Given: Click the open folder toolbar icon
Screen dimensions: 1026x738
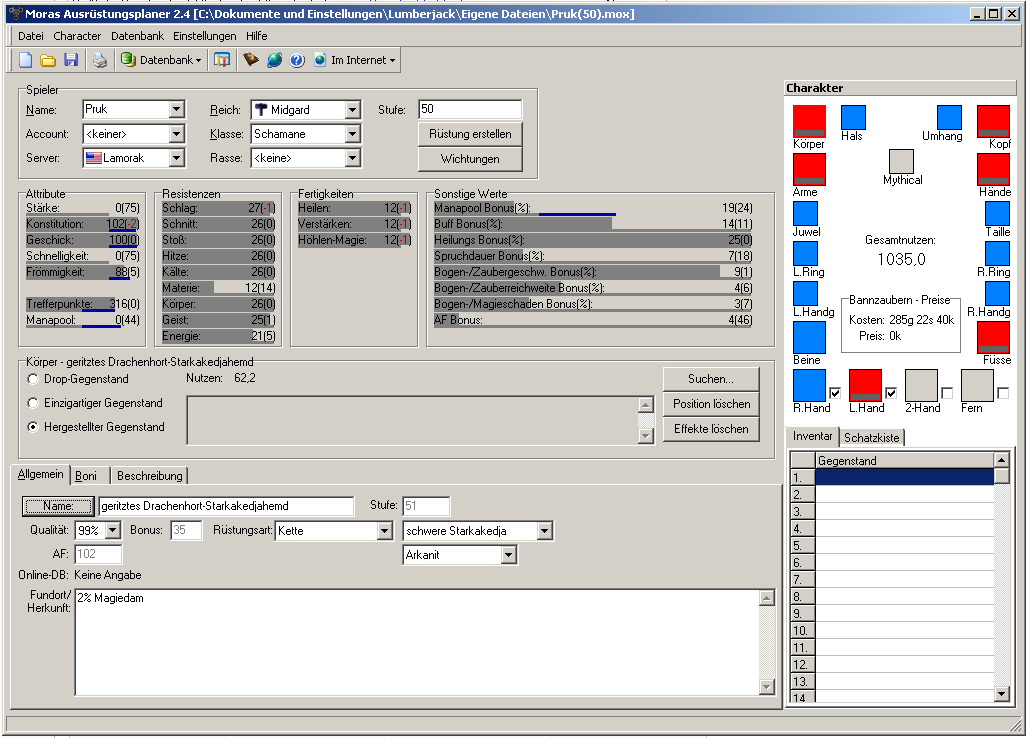Looking at the screenshot, I should pyautogui.click(x=49, y=60).
